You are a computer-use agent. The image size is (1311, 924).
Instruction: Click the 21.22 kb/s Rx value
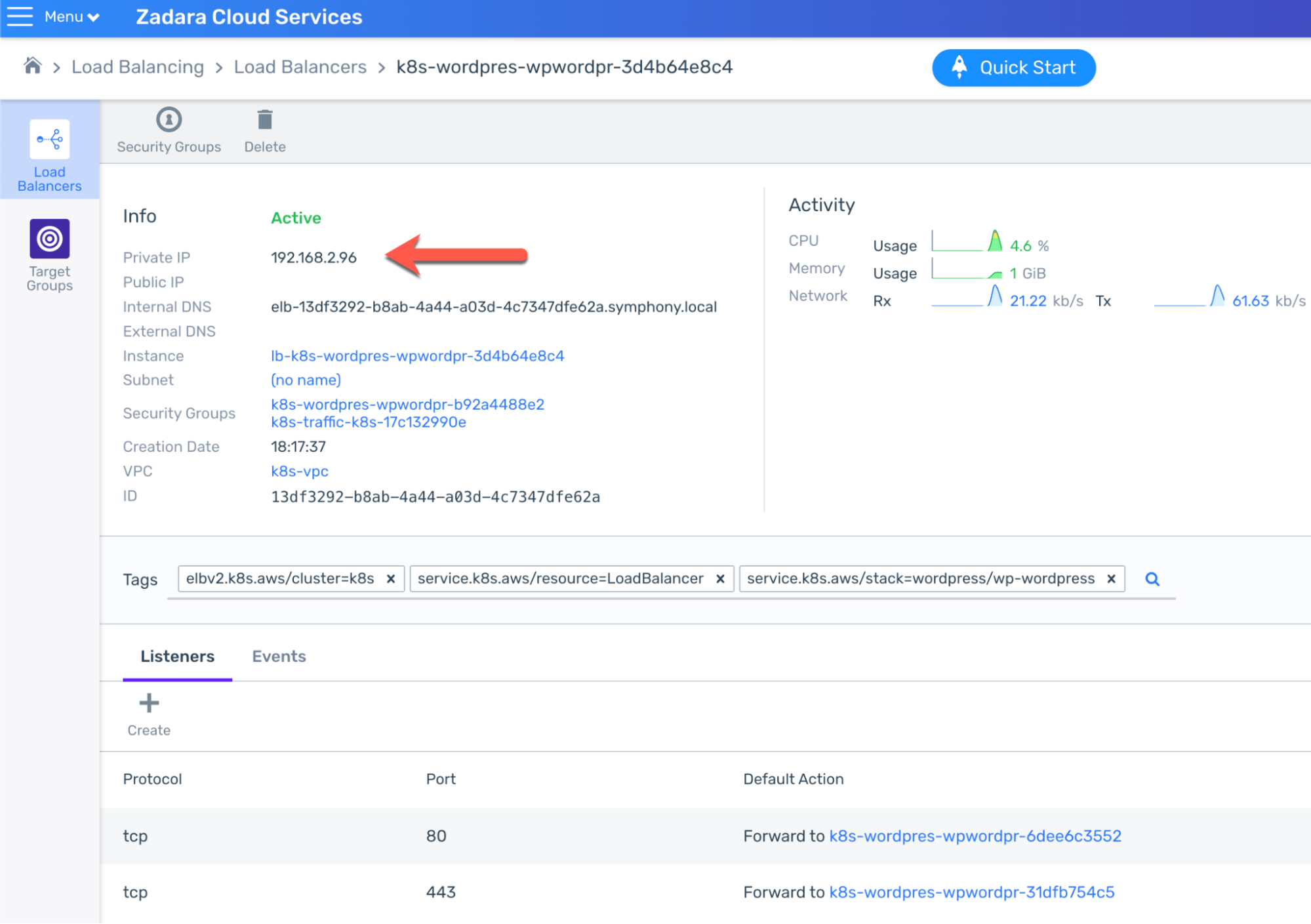pyautogui.click(x=1046, y=301)
